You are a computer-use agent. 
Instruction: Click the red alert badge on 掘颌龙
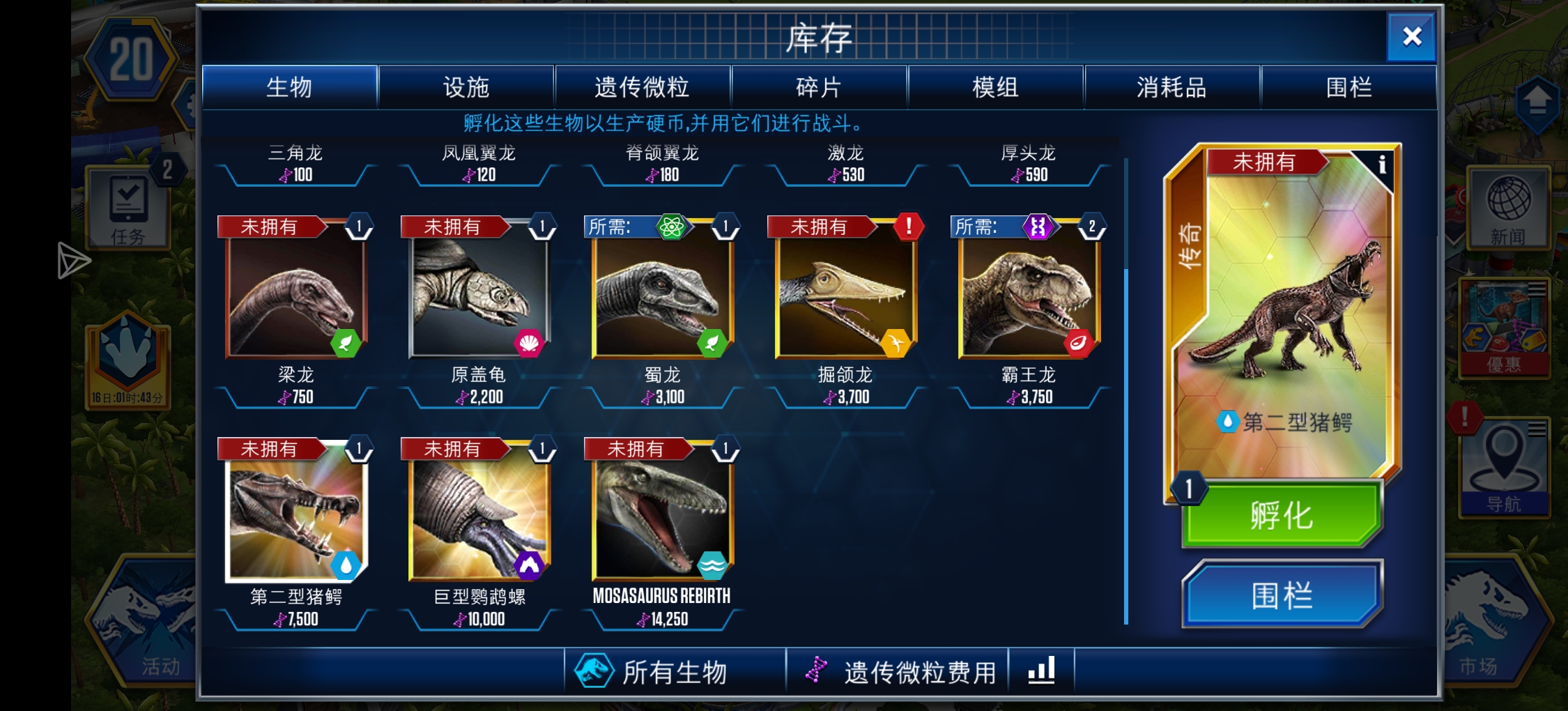pyautogui.click(x=908, y=227)
